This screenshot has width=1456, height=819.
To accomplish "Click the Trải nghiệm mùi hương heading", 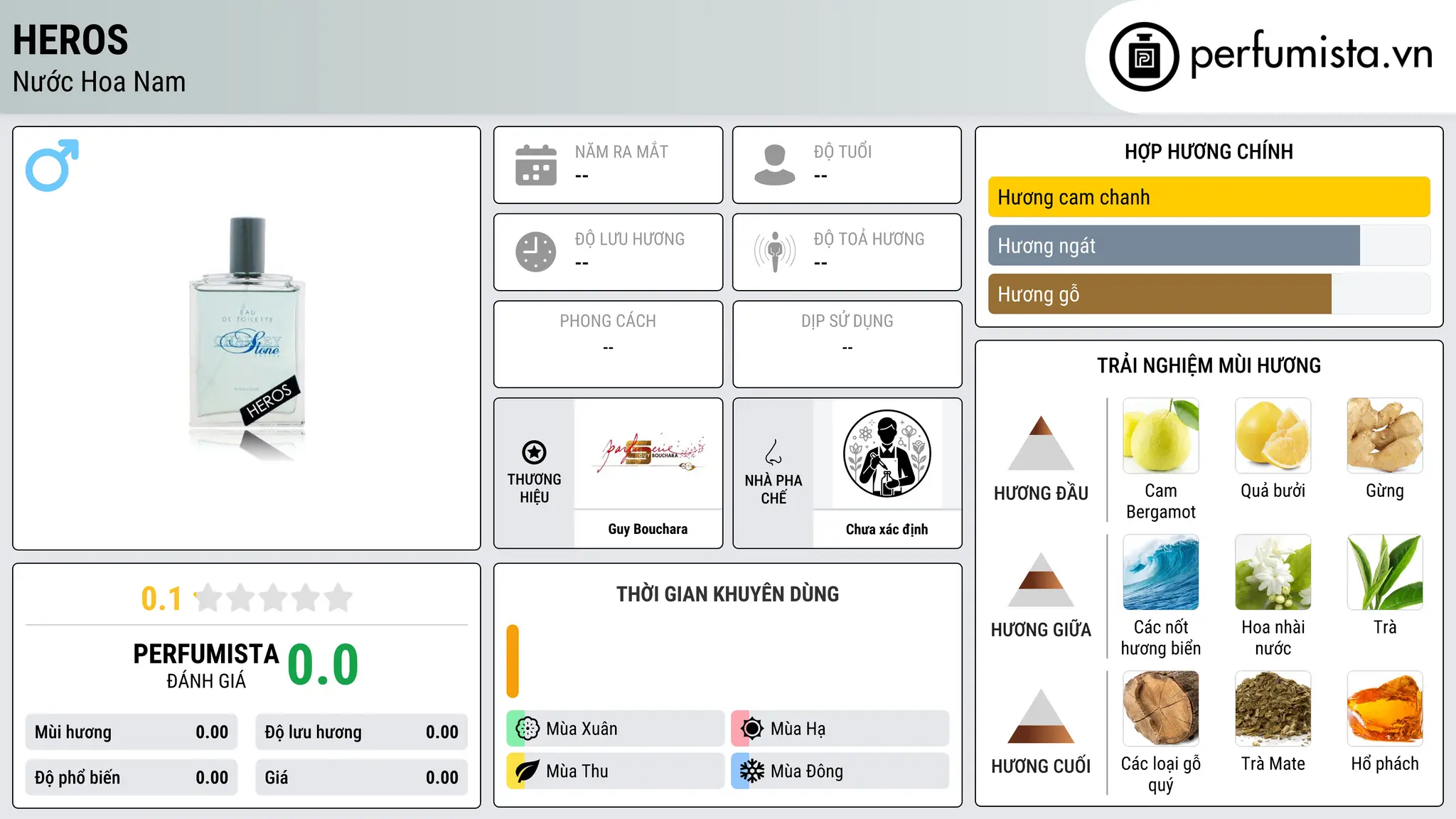I will pyautogui.click(x=1209, y=365).
